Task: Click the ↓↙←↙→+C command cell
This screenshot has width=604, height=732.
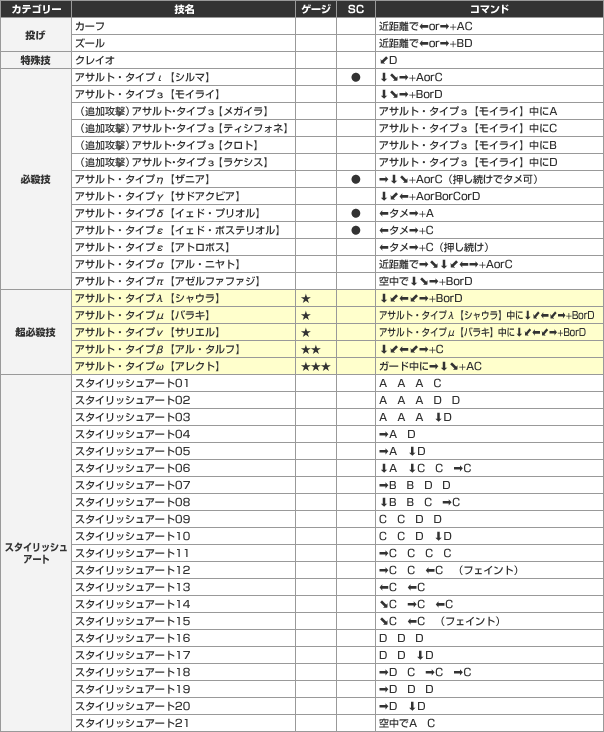Action: (489, 349)
